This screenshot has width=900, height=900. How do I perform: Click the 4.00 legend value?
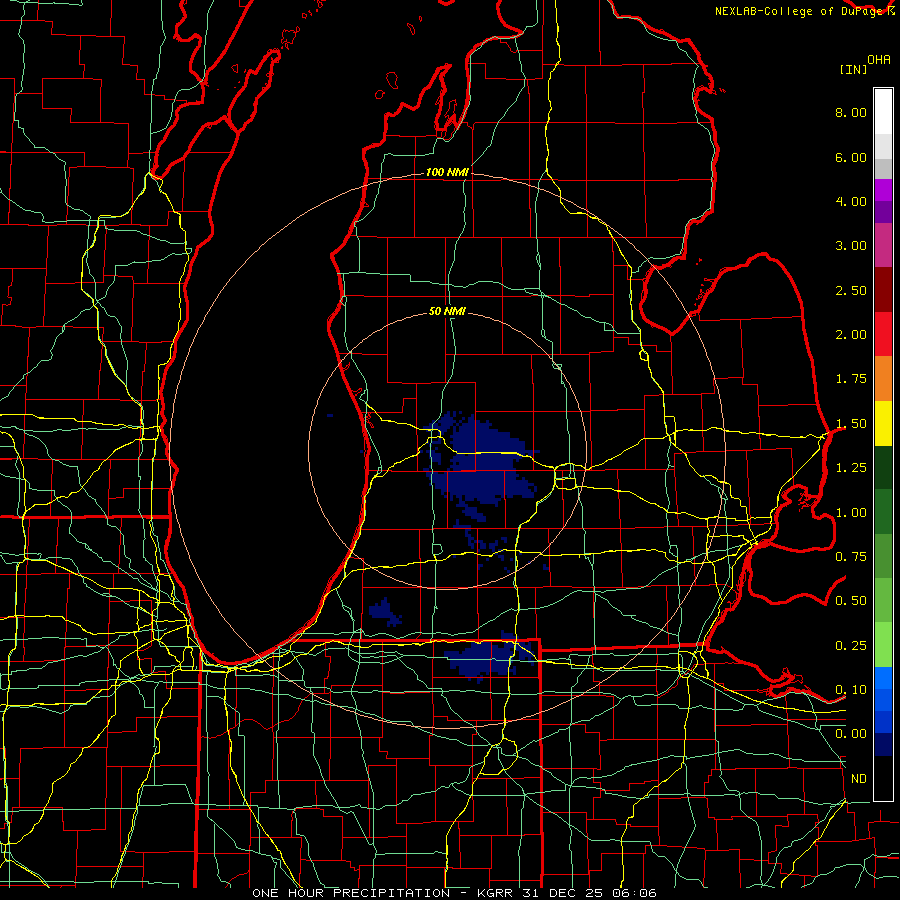pos(851,201)
